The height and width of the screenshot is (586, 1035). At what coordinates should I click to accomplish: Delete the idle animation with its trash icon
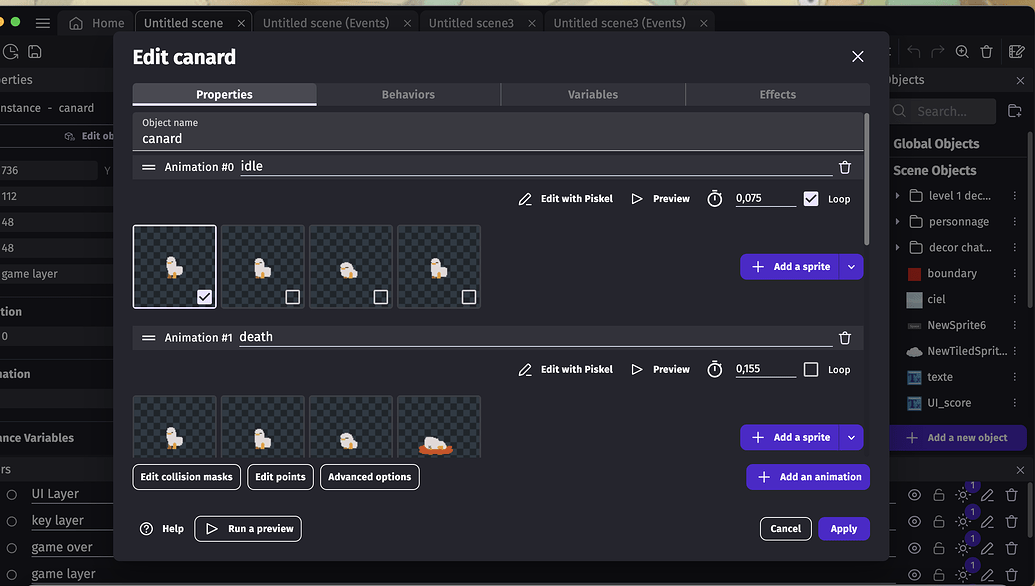(845, 168)
